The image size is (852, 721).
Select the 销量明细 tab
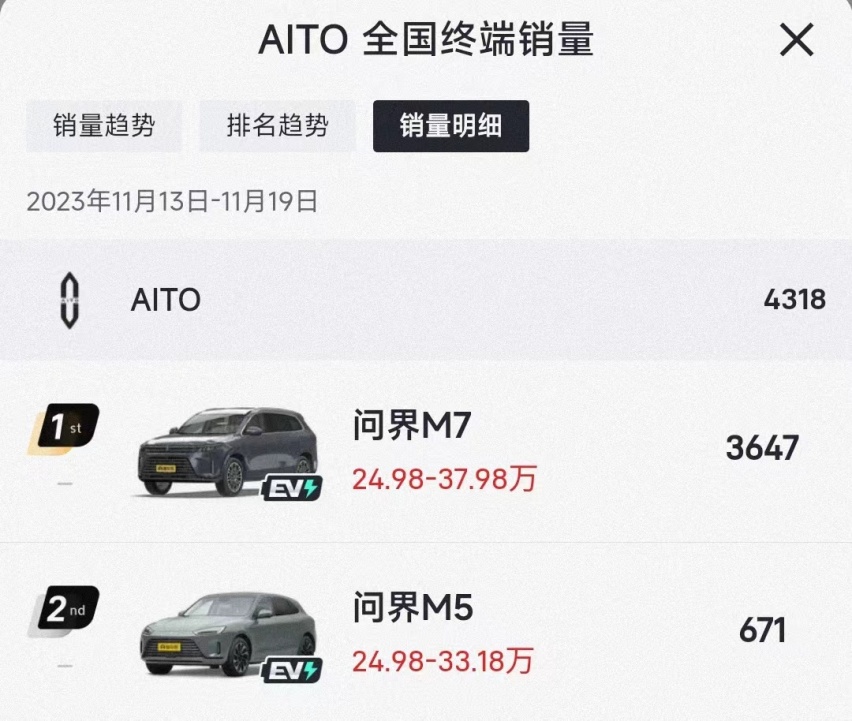[450, 126]
